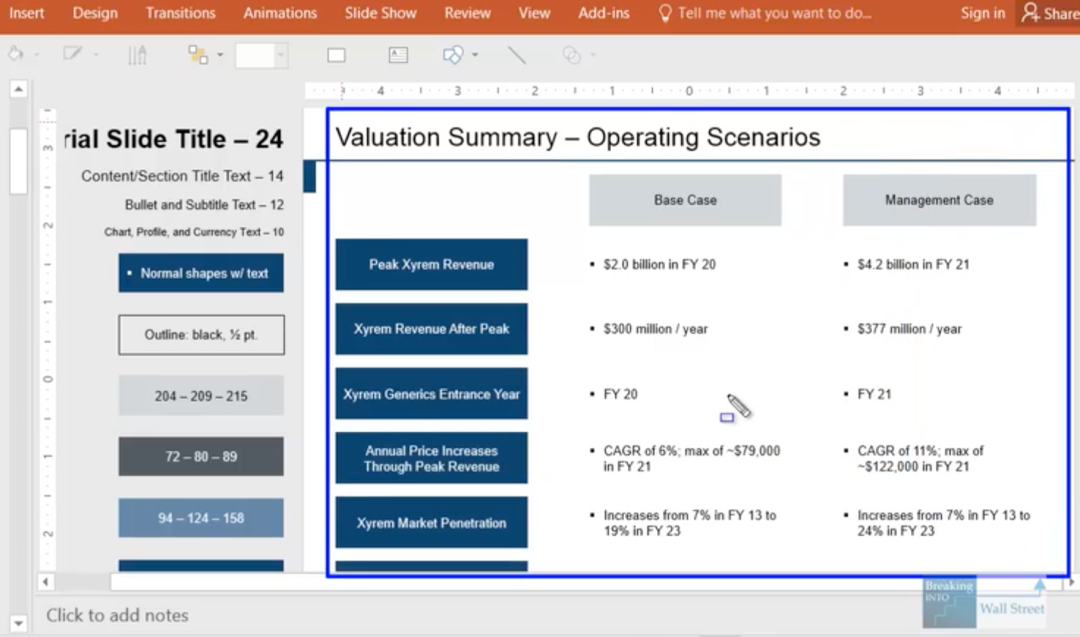Open the Transitions ribbon tab

tap(180, 13)
